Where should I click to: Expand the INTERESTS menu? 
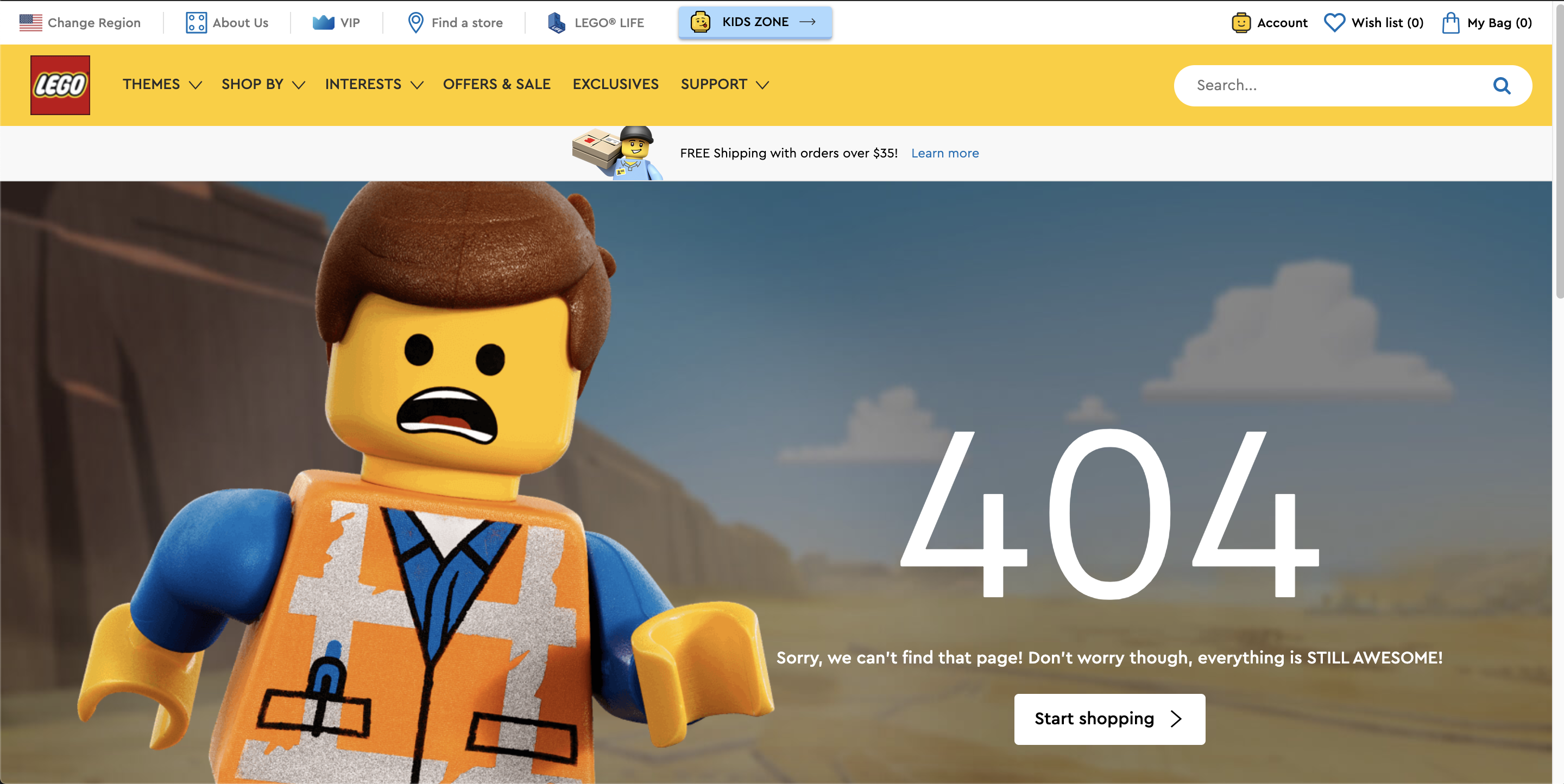pyautogui.click(x=374, y=84)
